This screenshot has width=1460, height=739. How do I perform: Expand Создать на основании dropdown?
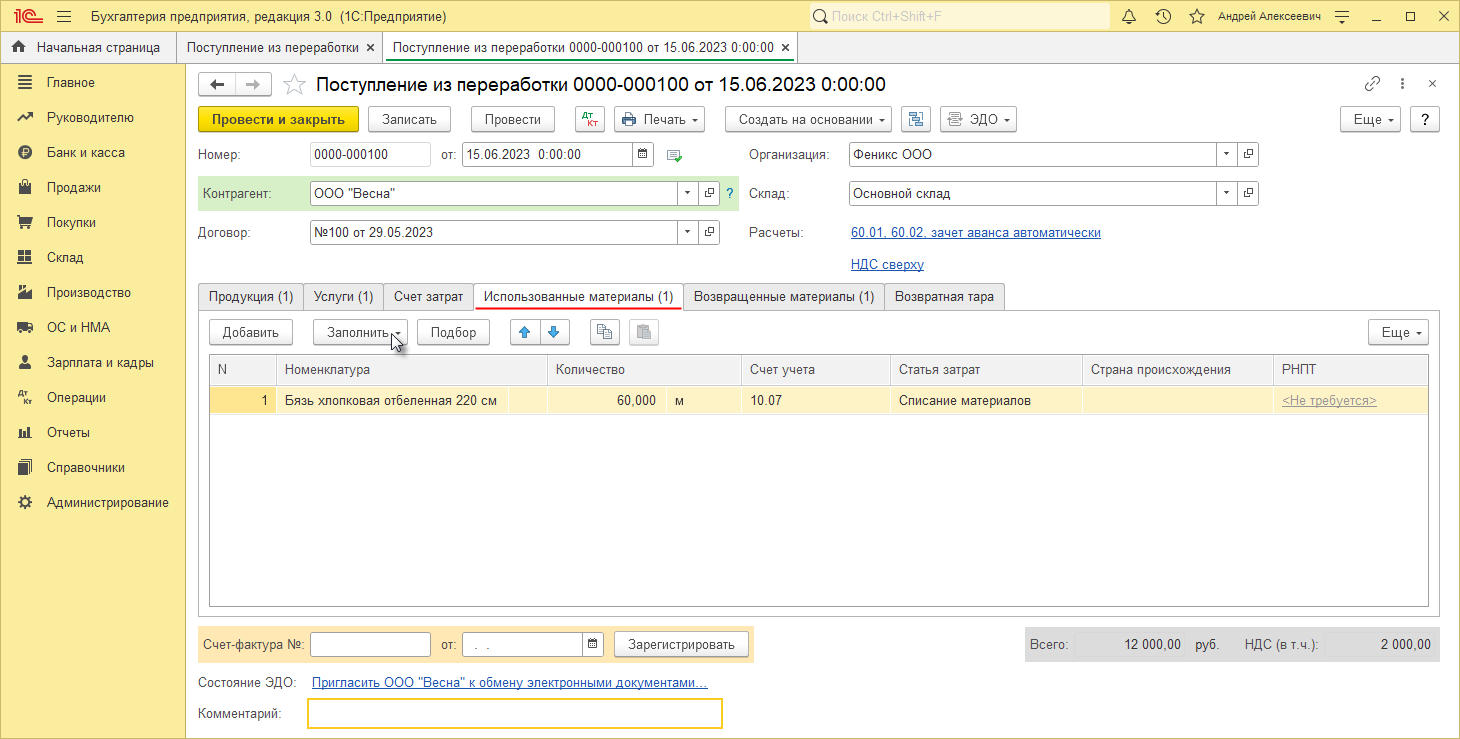pyautogui.click(x=809, y=119)
